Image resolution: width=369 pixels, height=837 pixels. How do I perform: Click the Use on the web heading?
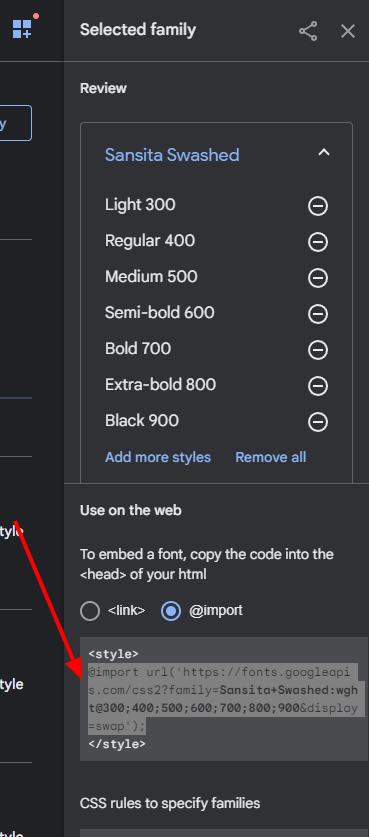coord(131,510)
